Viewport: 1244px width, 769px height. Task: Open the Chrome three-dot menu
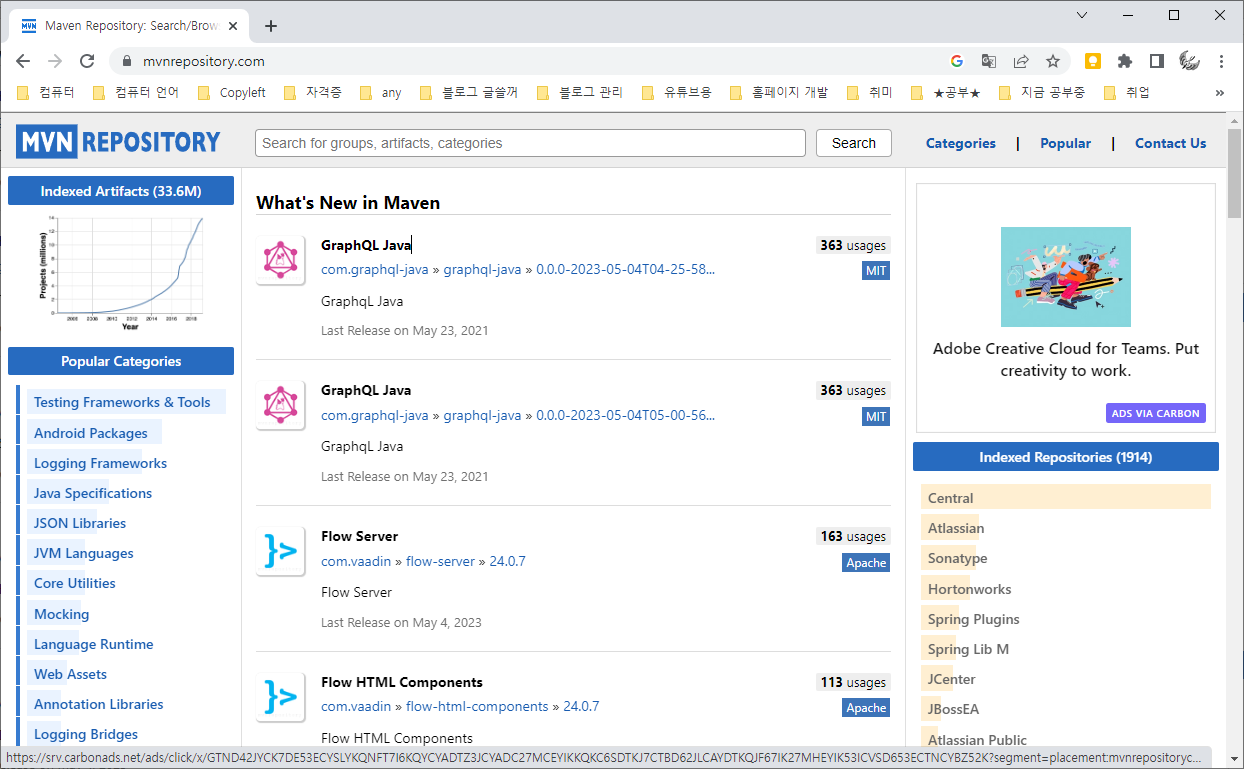[1221, 61]
